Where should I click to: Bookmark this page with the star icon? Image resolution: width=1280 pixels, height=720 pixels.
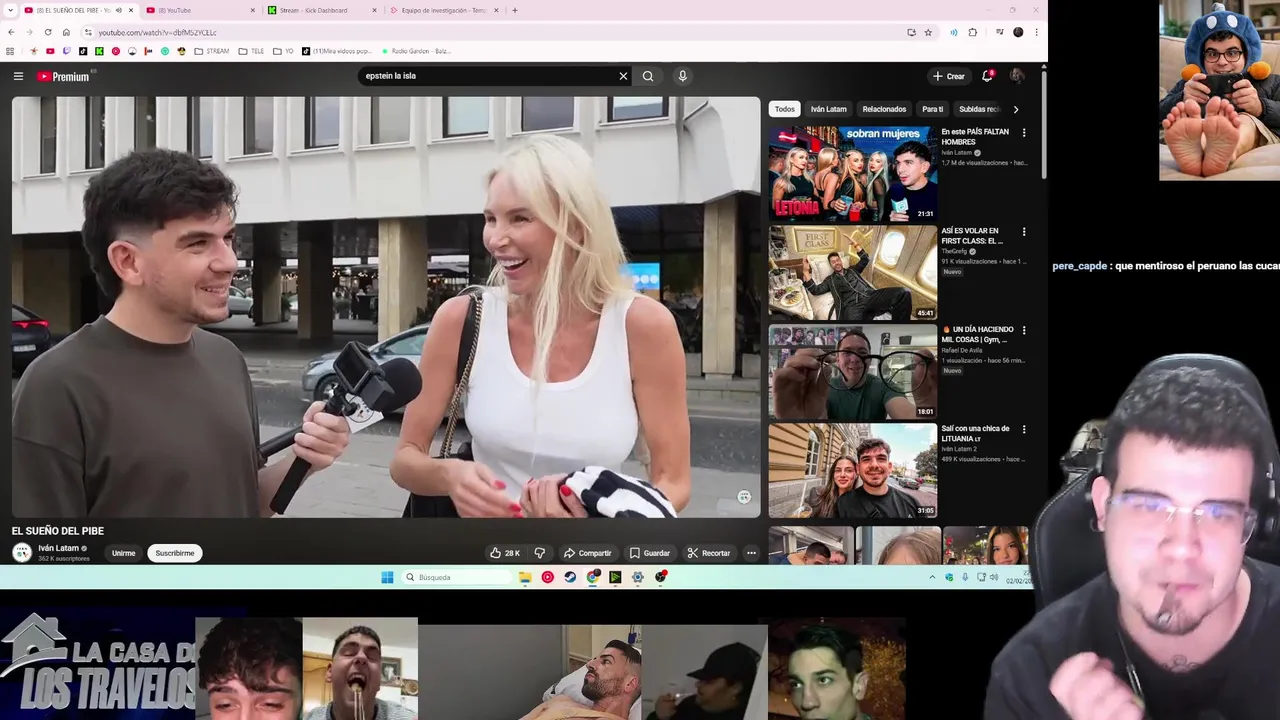(928, 32)
